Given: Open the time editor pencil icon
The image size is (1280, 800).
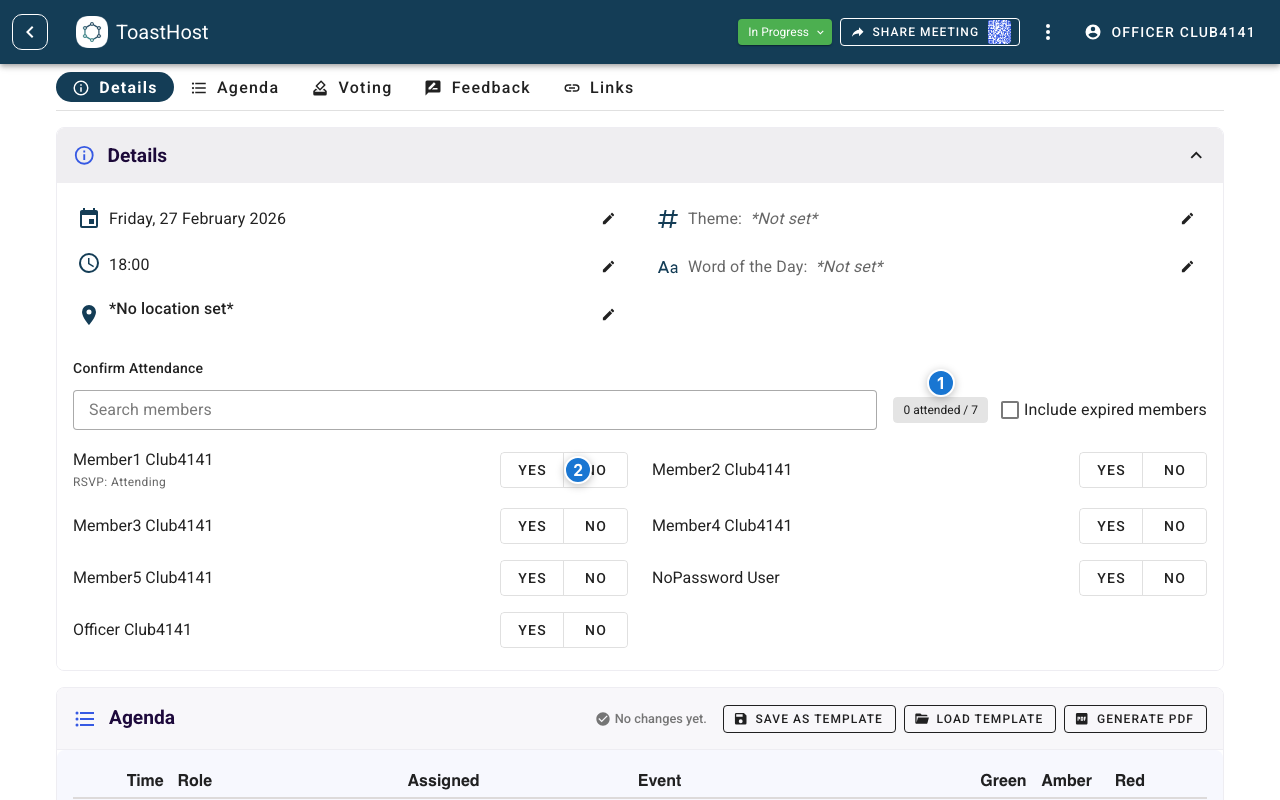Looking at the screenshot, I should [608, 267].
